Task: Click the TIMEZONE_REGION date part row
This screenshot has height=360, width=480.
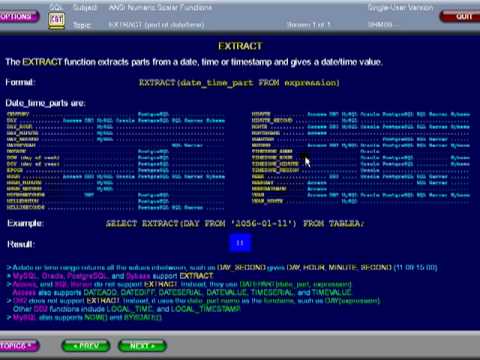Action: [361, 170]
